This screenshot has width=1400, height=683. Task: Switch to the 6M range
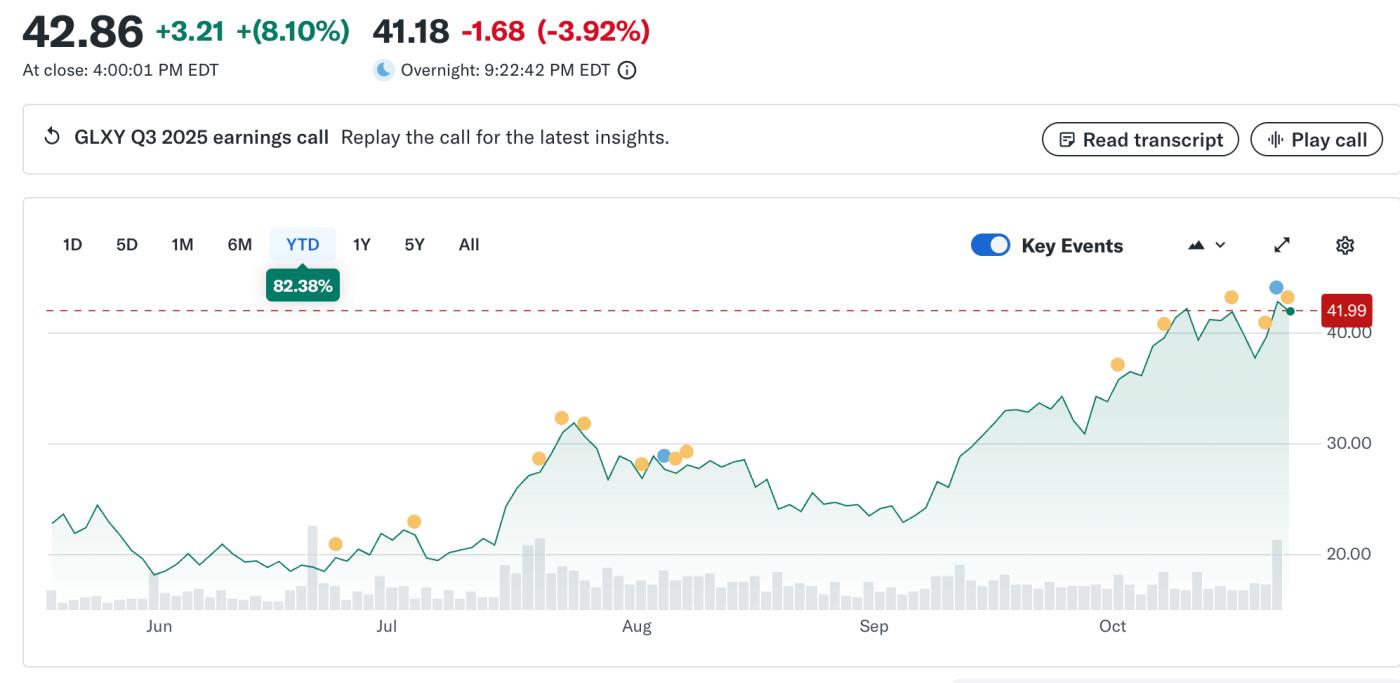(239, 244)
